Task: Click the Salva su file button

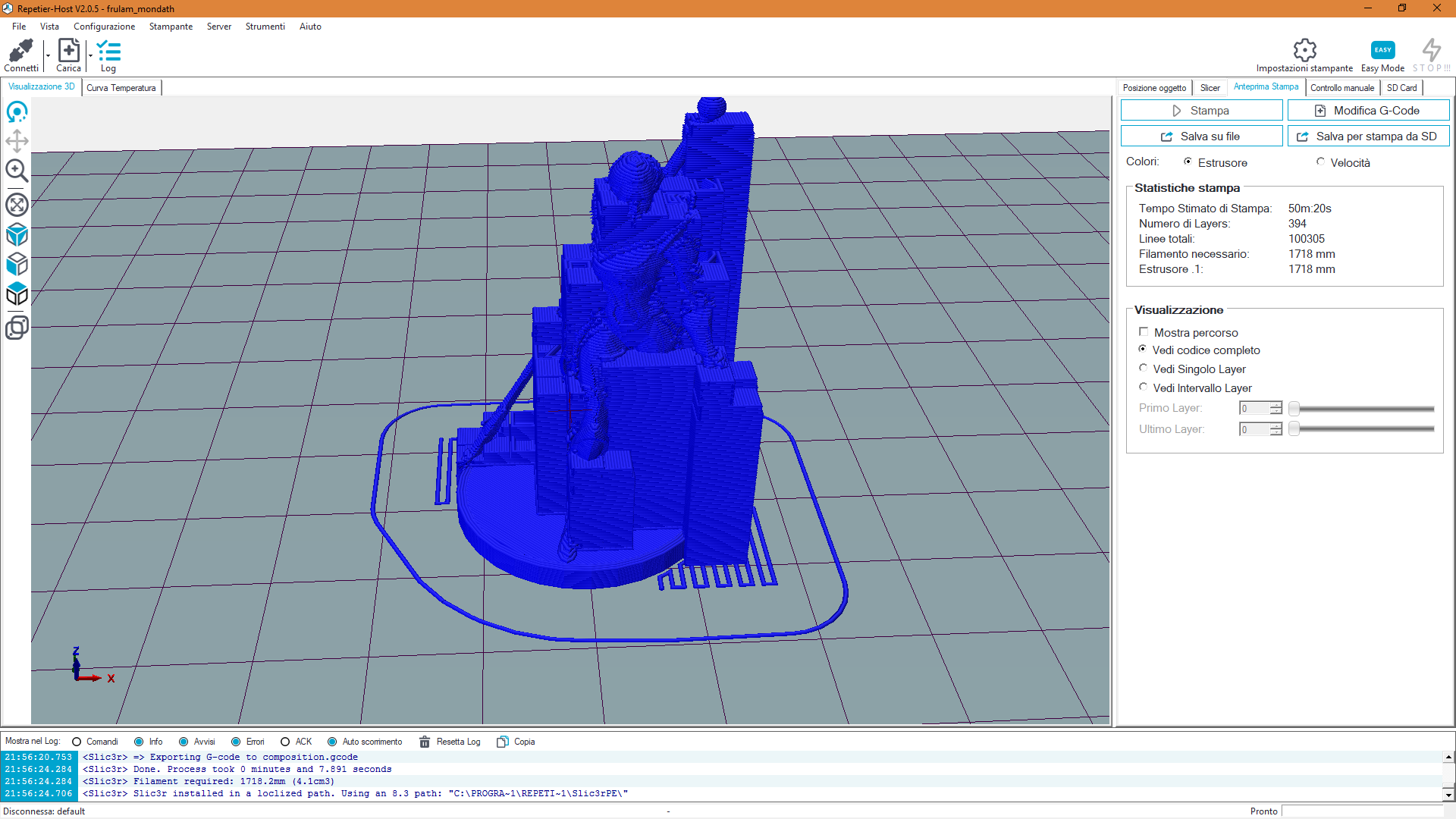Action: [1201, 136]
